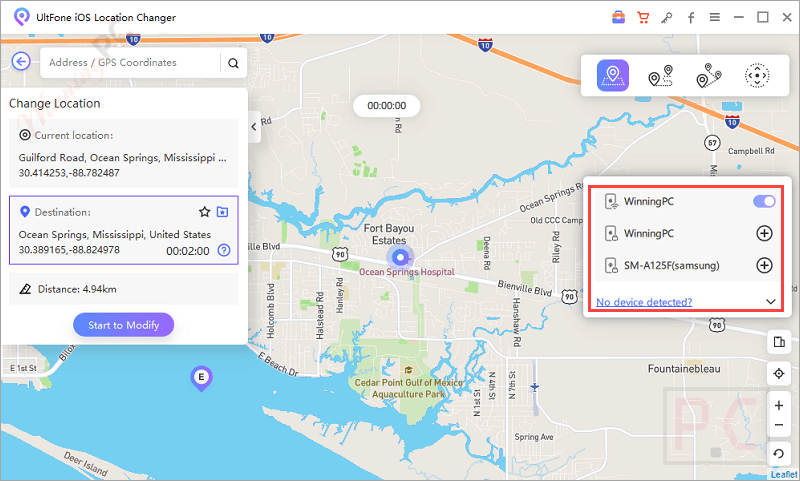Viewport: 800px width, 481px height.
Task: Click SM-A125F(samsung) device name
Action: [671, 265]
